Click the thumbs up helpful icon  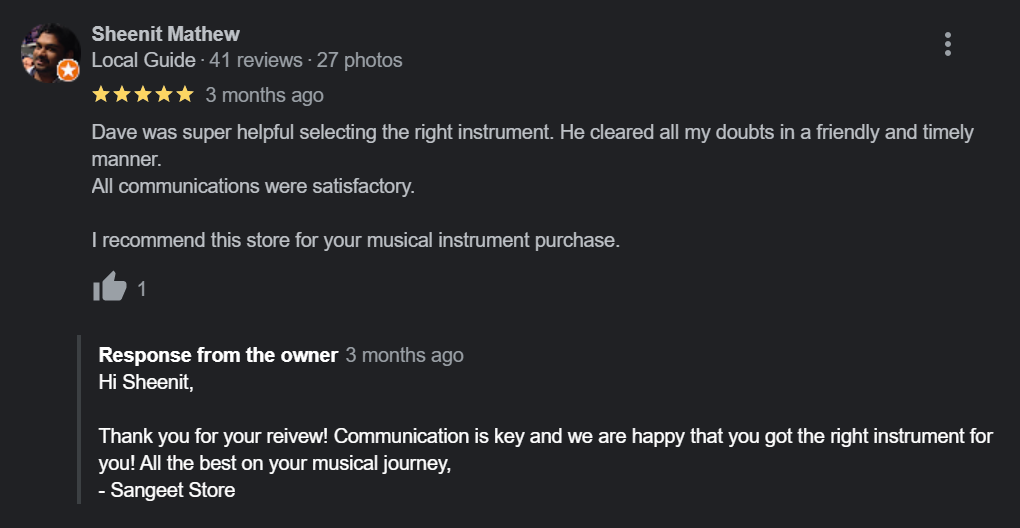[x=109, y=287]
